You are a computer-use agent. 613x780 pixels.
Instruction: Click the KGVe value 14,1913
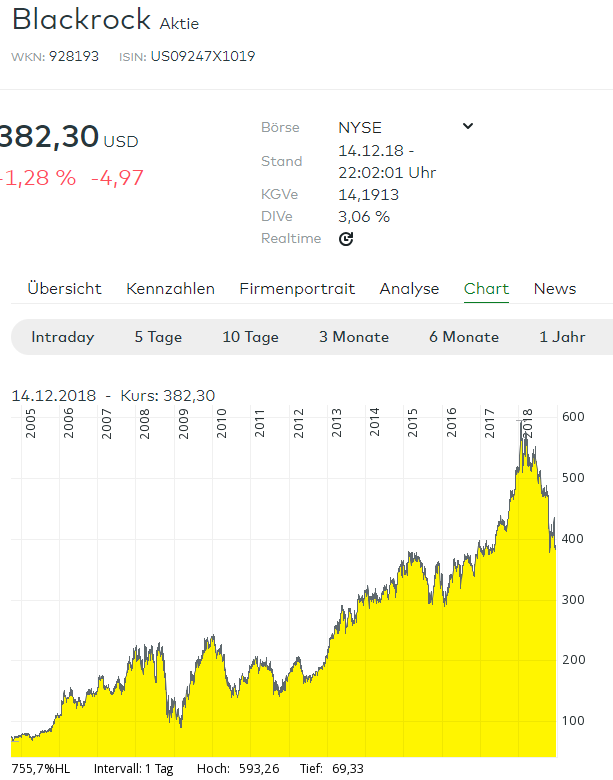pos(369,195)
